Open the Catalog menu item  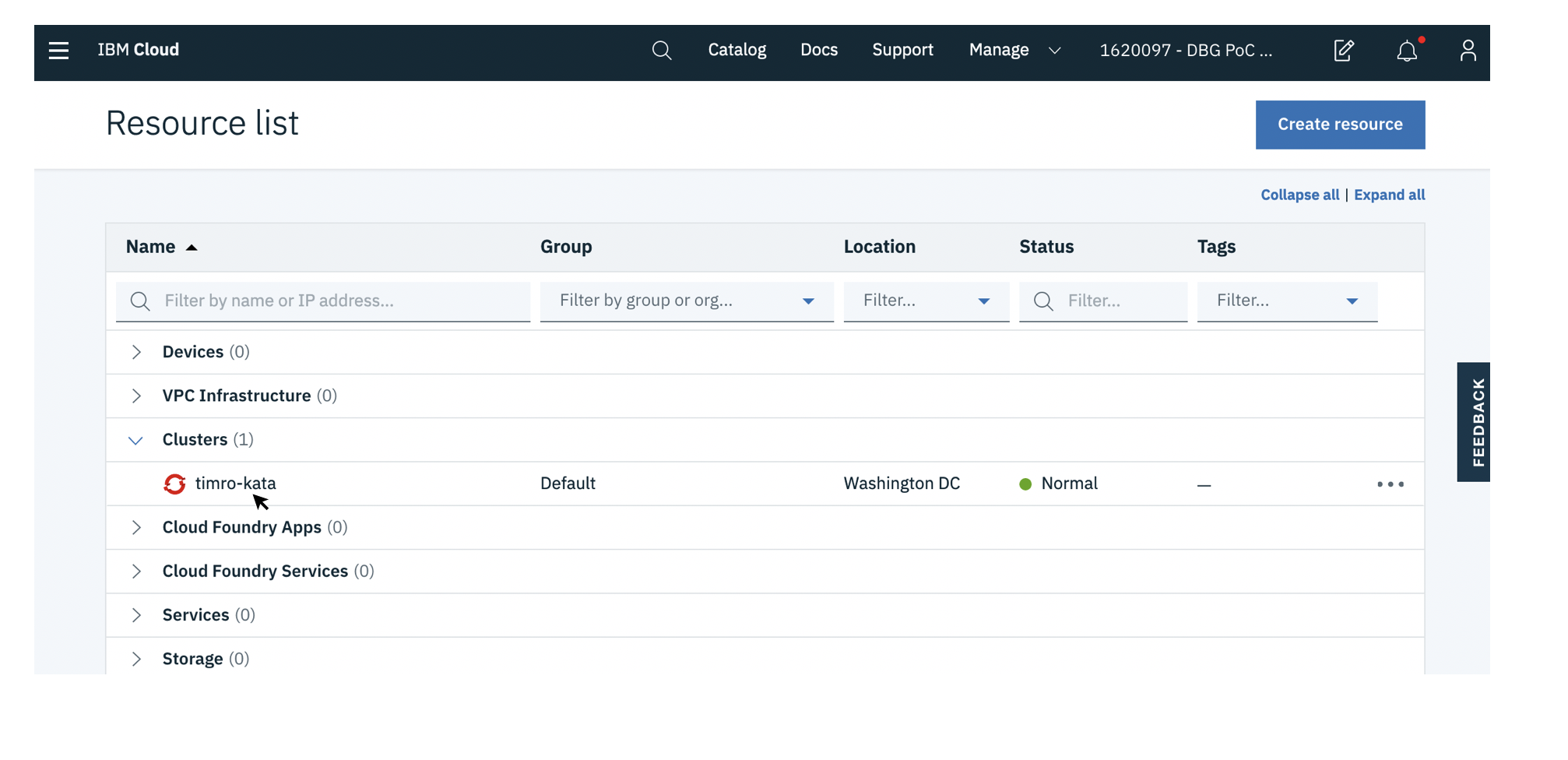click(x=737, y=50)
